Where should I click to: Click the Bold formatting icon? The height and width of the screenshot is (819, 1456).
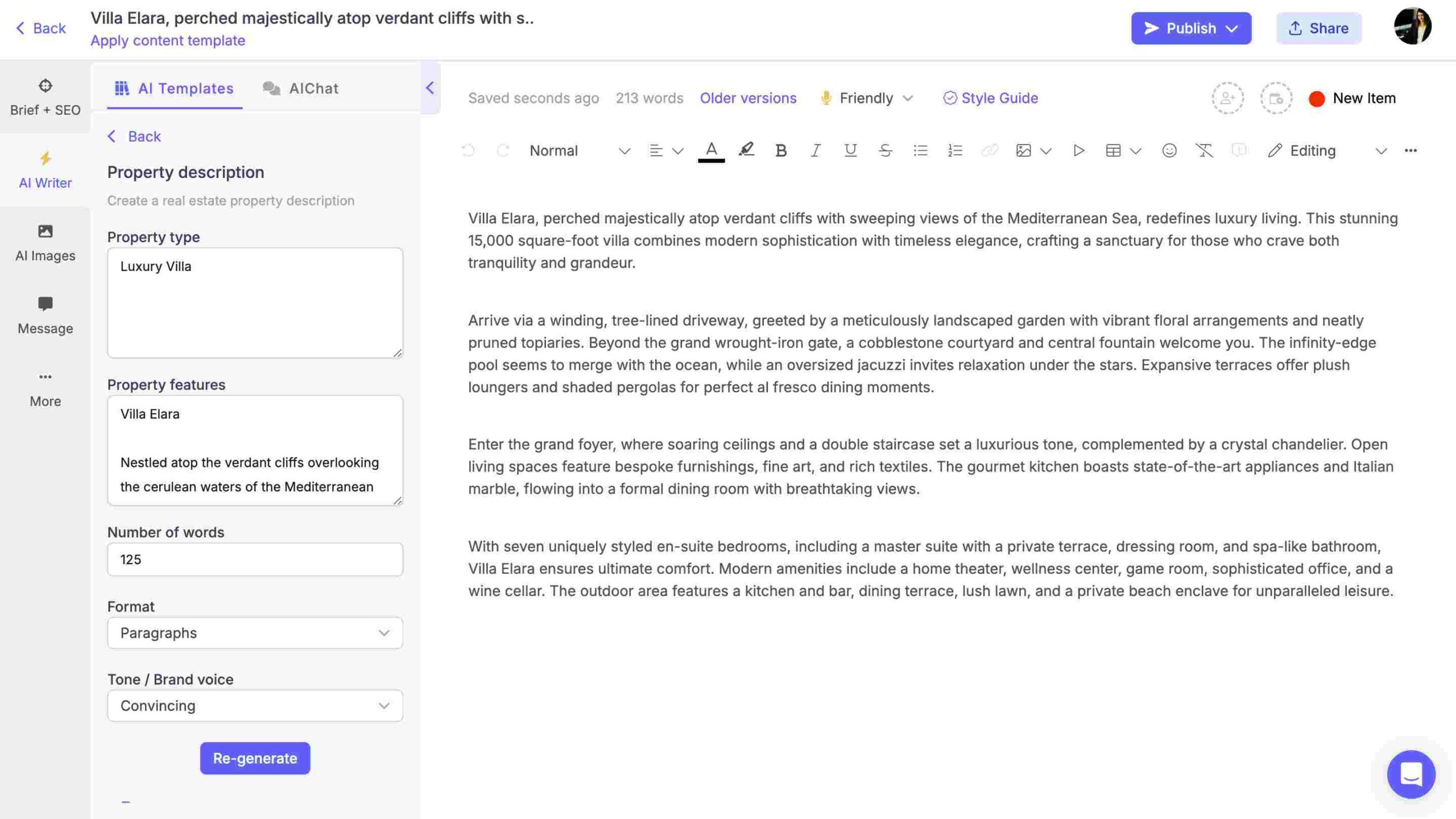(x=780, y=150)
